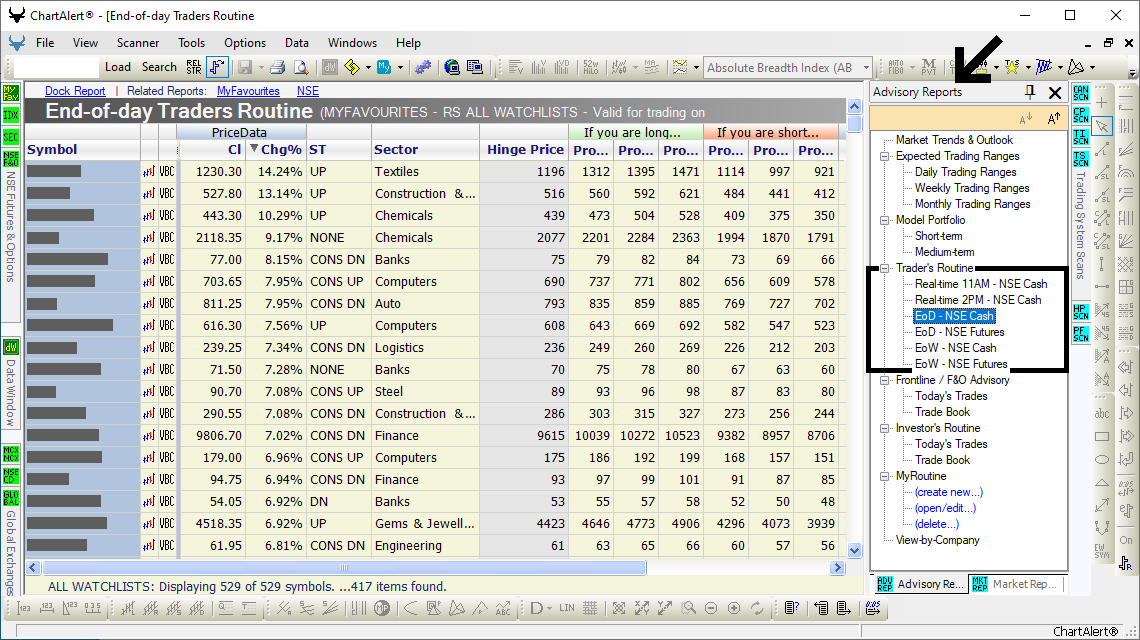Open the Tools menu

pos(191,43)
